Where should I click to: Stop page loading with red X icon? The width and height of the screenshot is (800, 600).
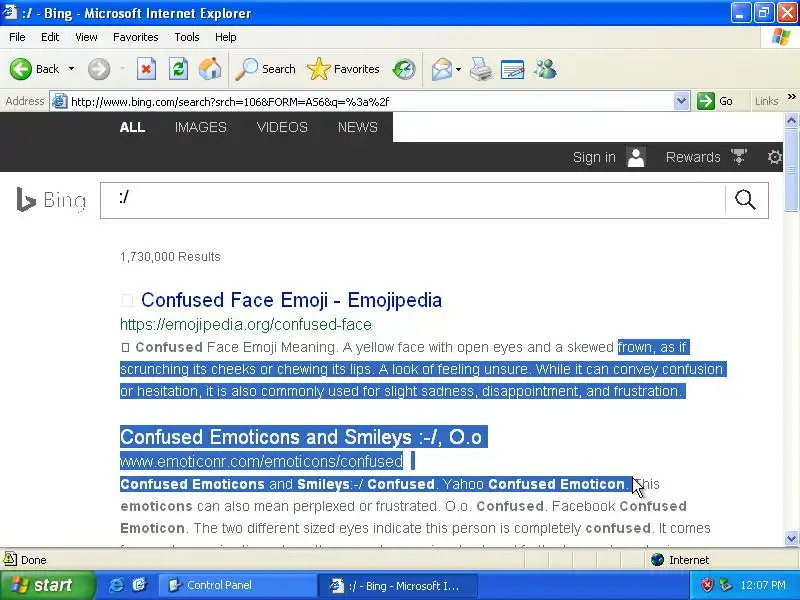click(x=146, y=69)
